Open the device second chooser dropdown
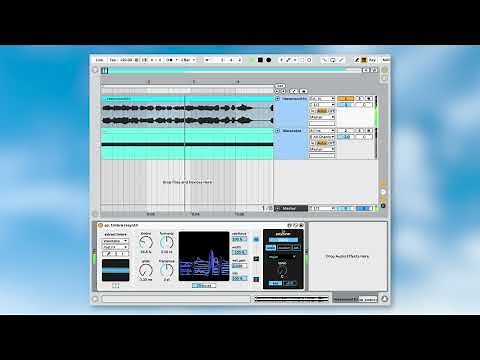The width and height of the screenshot is (480, 360). 115,247
